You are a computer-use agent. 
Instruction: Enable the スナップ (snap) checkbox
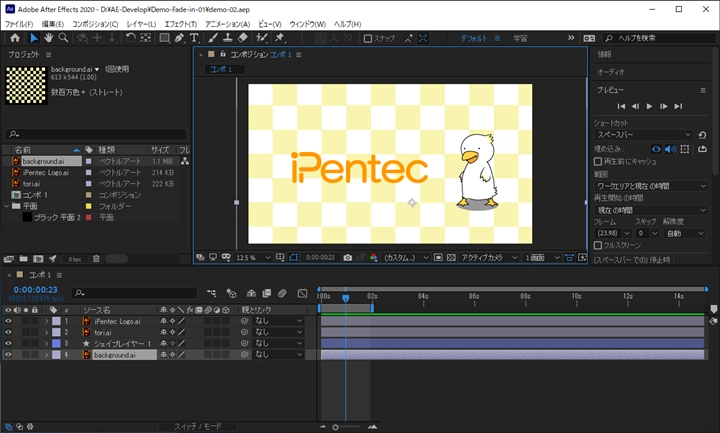coord(368,38)
